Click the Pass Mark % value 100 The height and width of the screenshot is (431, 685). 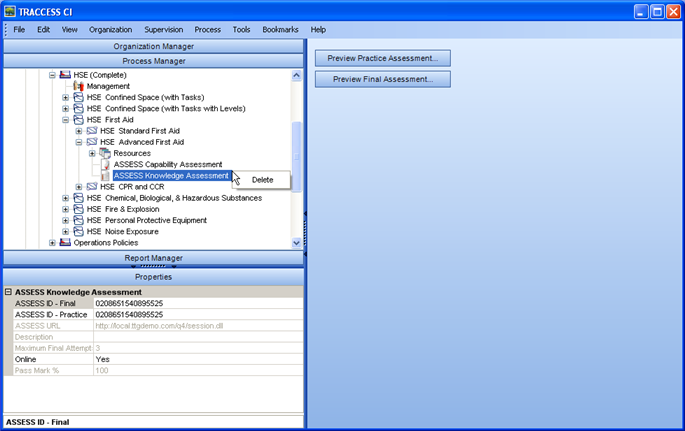coord(102,370)
